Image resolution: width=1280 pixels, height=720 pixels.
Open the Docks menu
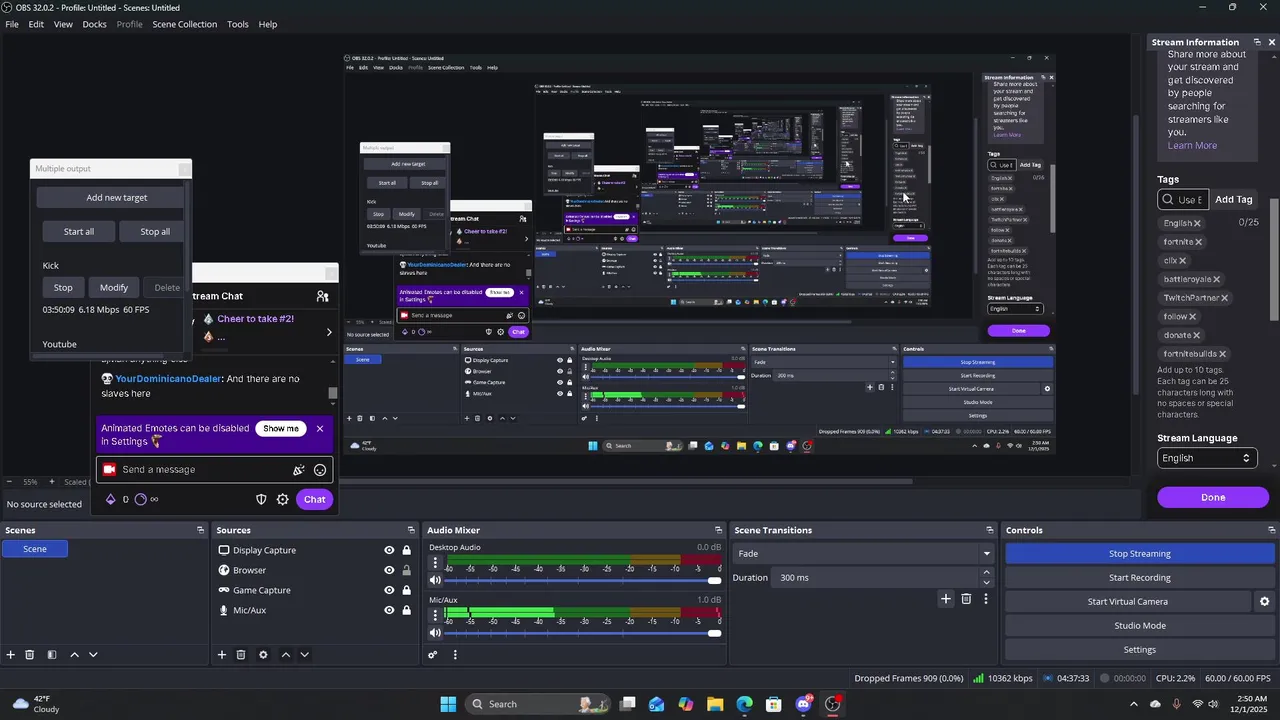pos(94,24)
